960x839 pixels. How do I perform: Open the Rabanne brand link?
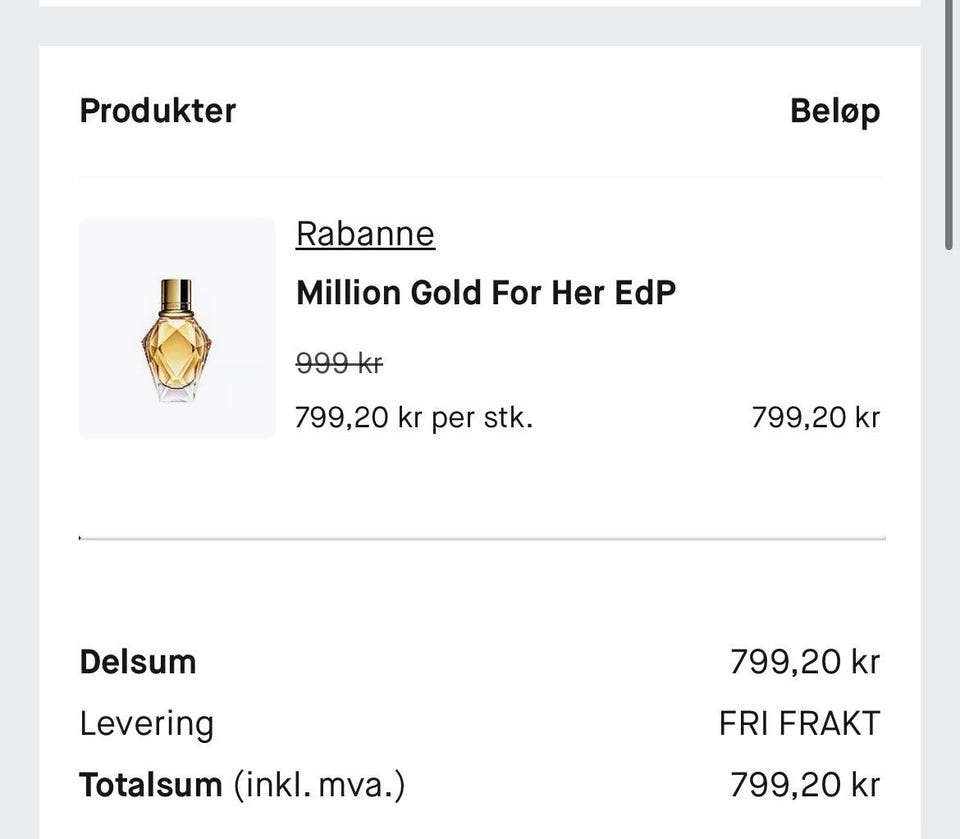pos(365,234)
